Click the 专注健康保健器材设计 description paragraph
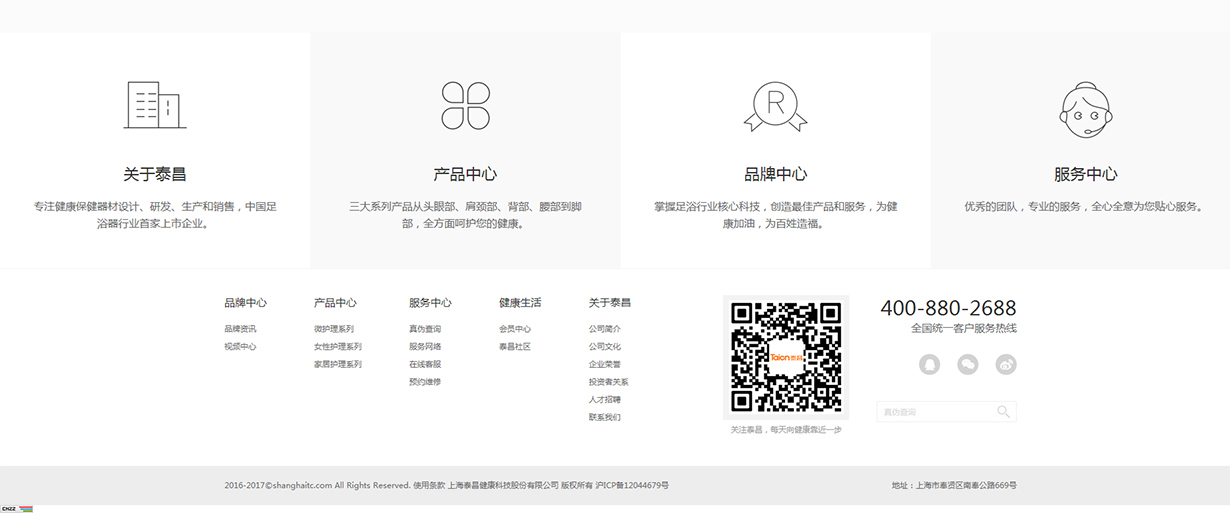Image resolution: width=1230 pixels, height=513 pixels. 155,215
